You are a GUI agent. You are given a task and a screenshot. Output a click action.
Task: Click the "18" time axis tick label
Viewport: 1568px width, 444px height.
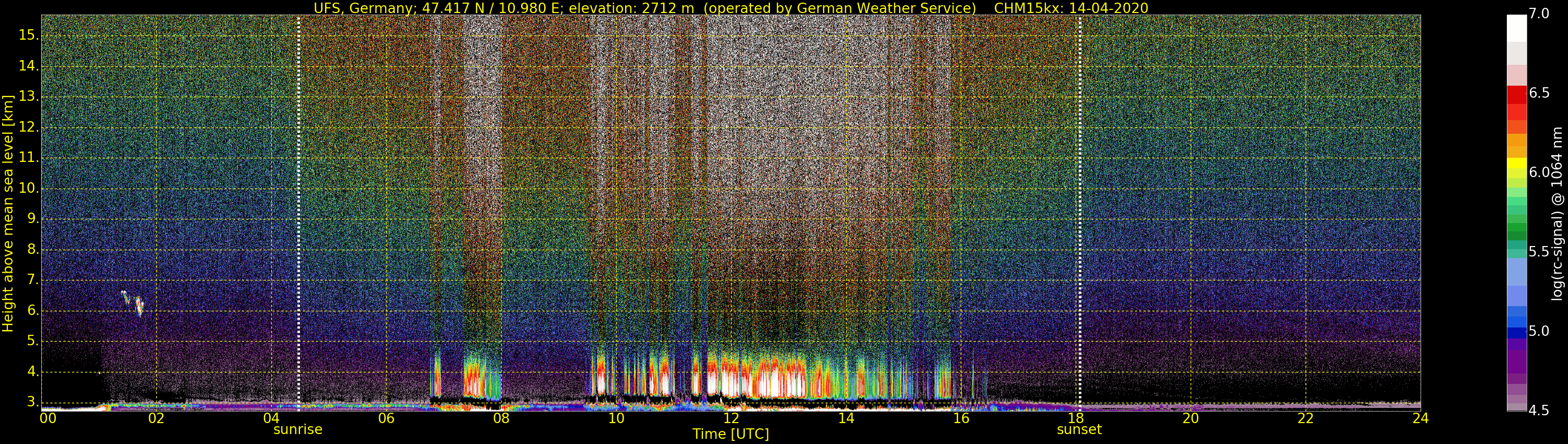click(x=1076, y=418)
